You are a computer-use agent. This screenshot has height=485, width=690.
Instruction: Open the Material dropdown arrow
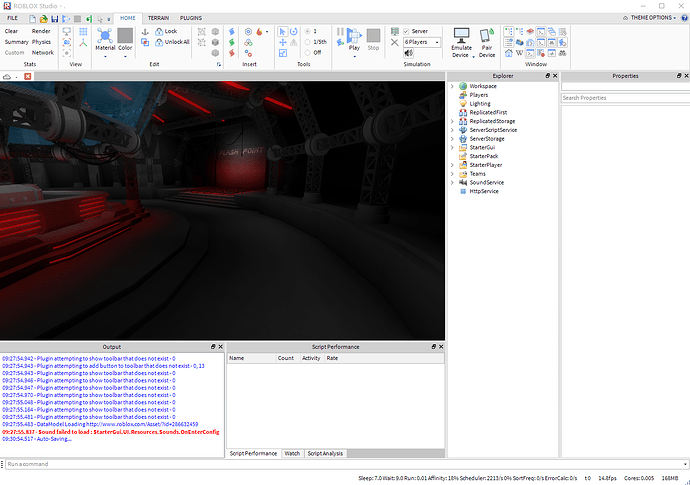tap(105, 57)
